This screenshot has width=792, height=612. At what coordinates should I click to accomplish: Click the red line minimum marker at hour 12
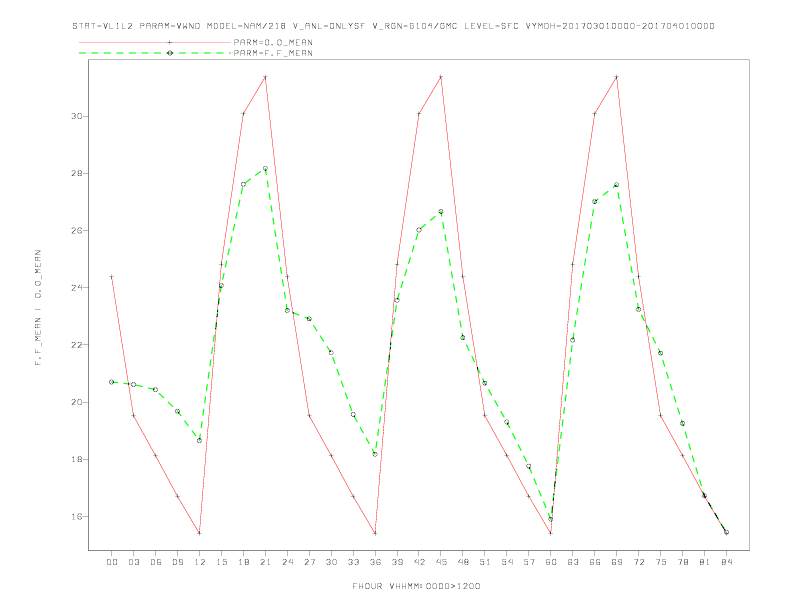click(x=200, y=533)
